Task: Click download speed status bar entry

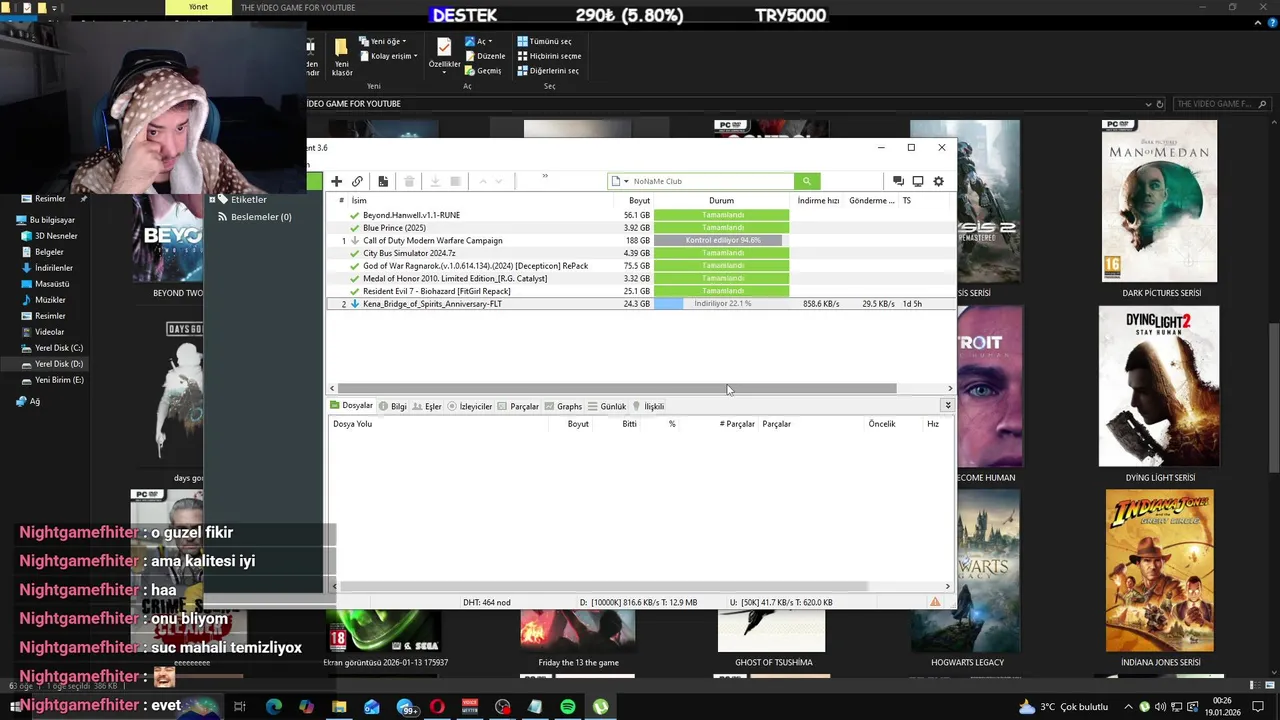Action: point(639,602)
